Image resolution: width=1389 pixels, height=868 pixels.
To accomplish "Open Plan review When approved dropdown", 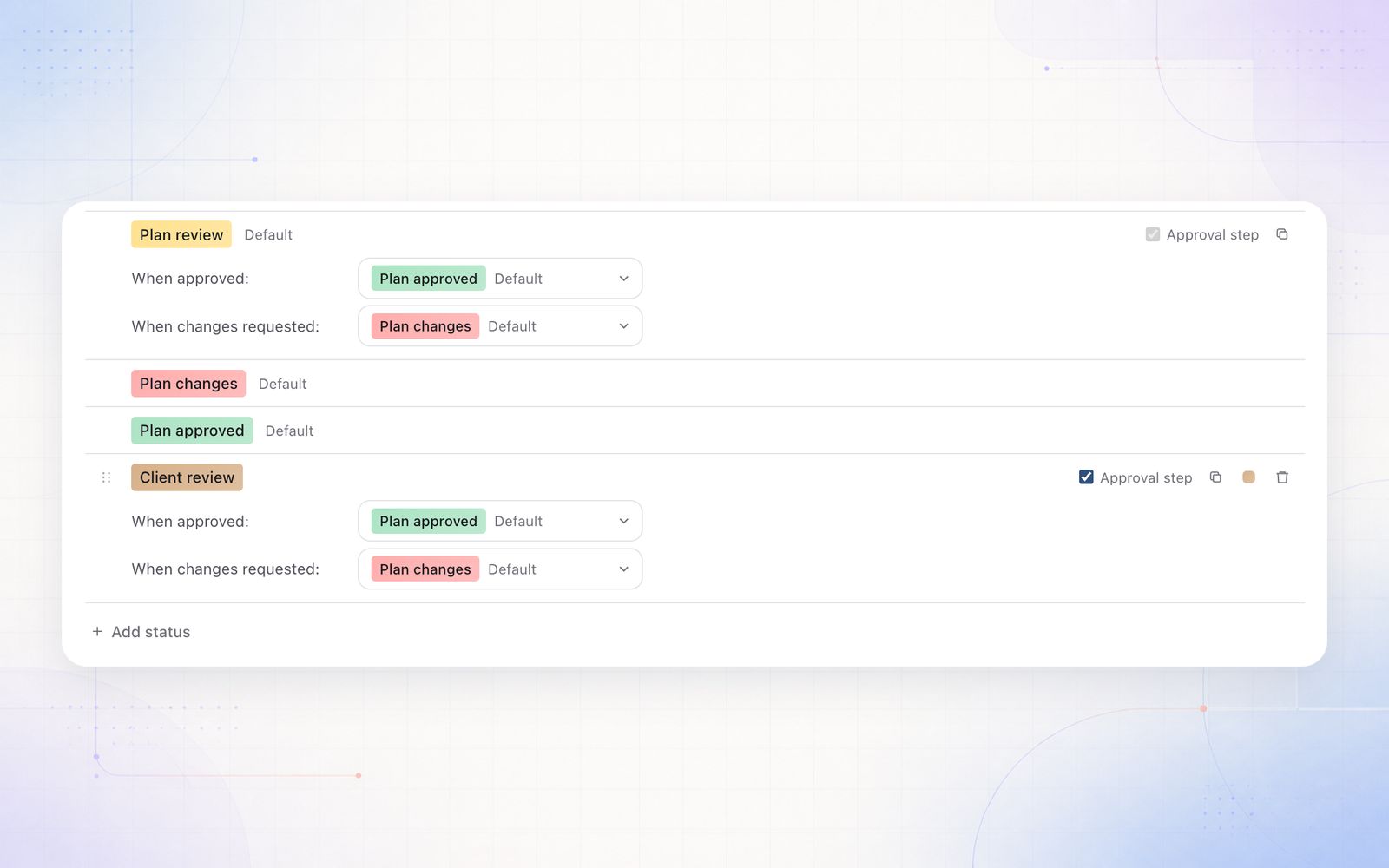I will coord(500,279).
